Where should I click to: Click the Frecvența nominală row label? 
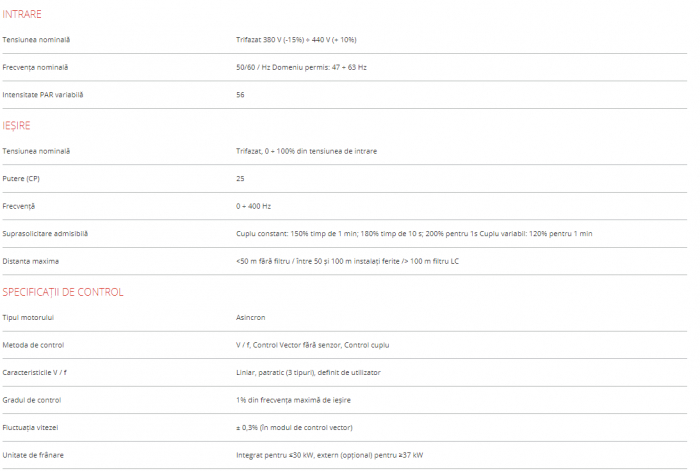[x=36, y=67]
